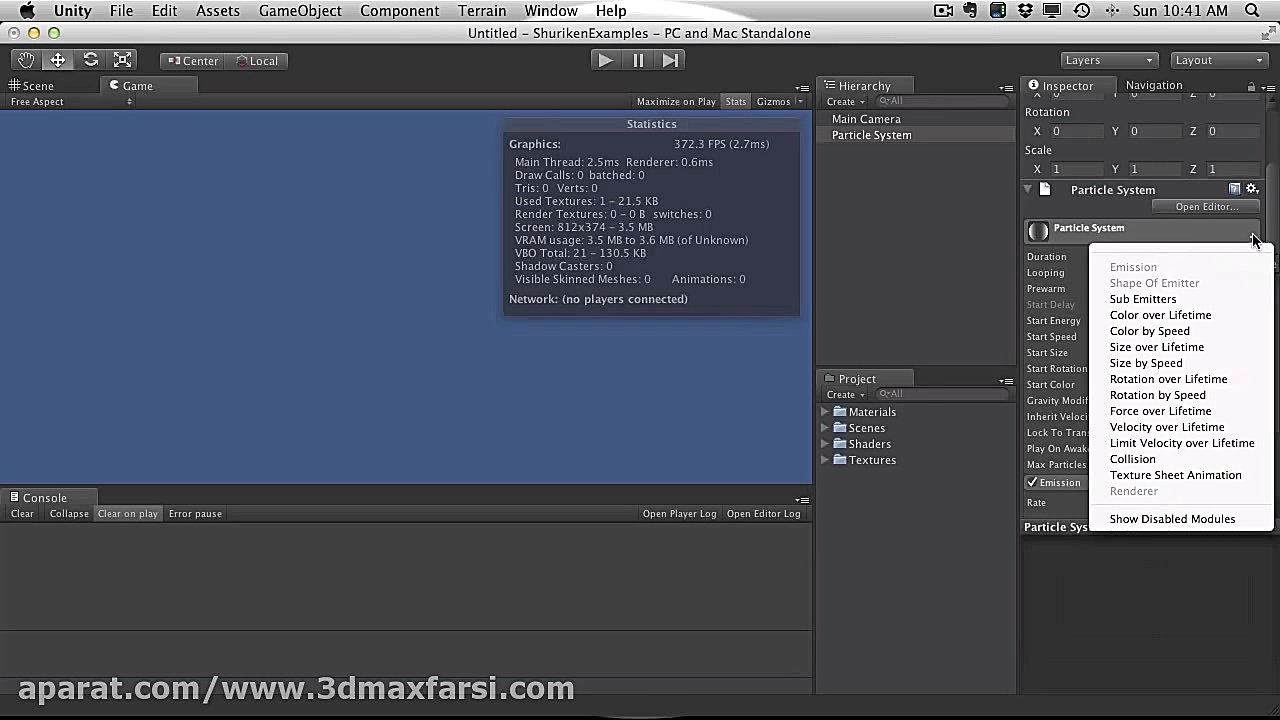Open the Console panel options menu icon
The image size is (1280, 720).
click(x=802, y=499)
